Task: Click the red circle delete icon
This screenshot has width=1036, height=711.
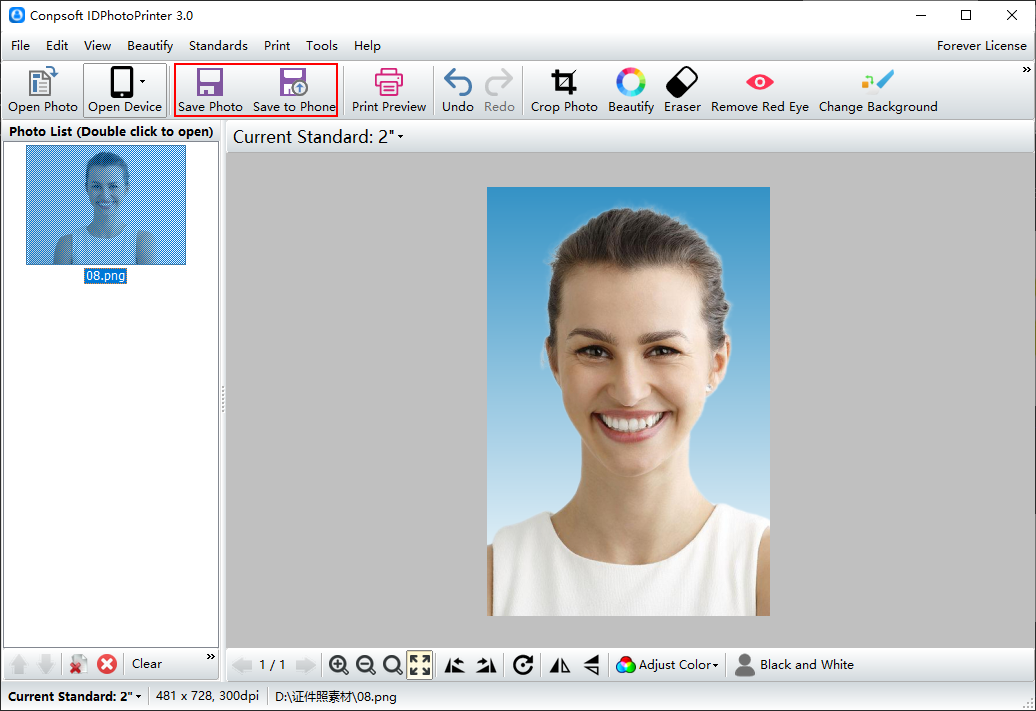Action: (x=106, y=664)
